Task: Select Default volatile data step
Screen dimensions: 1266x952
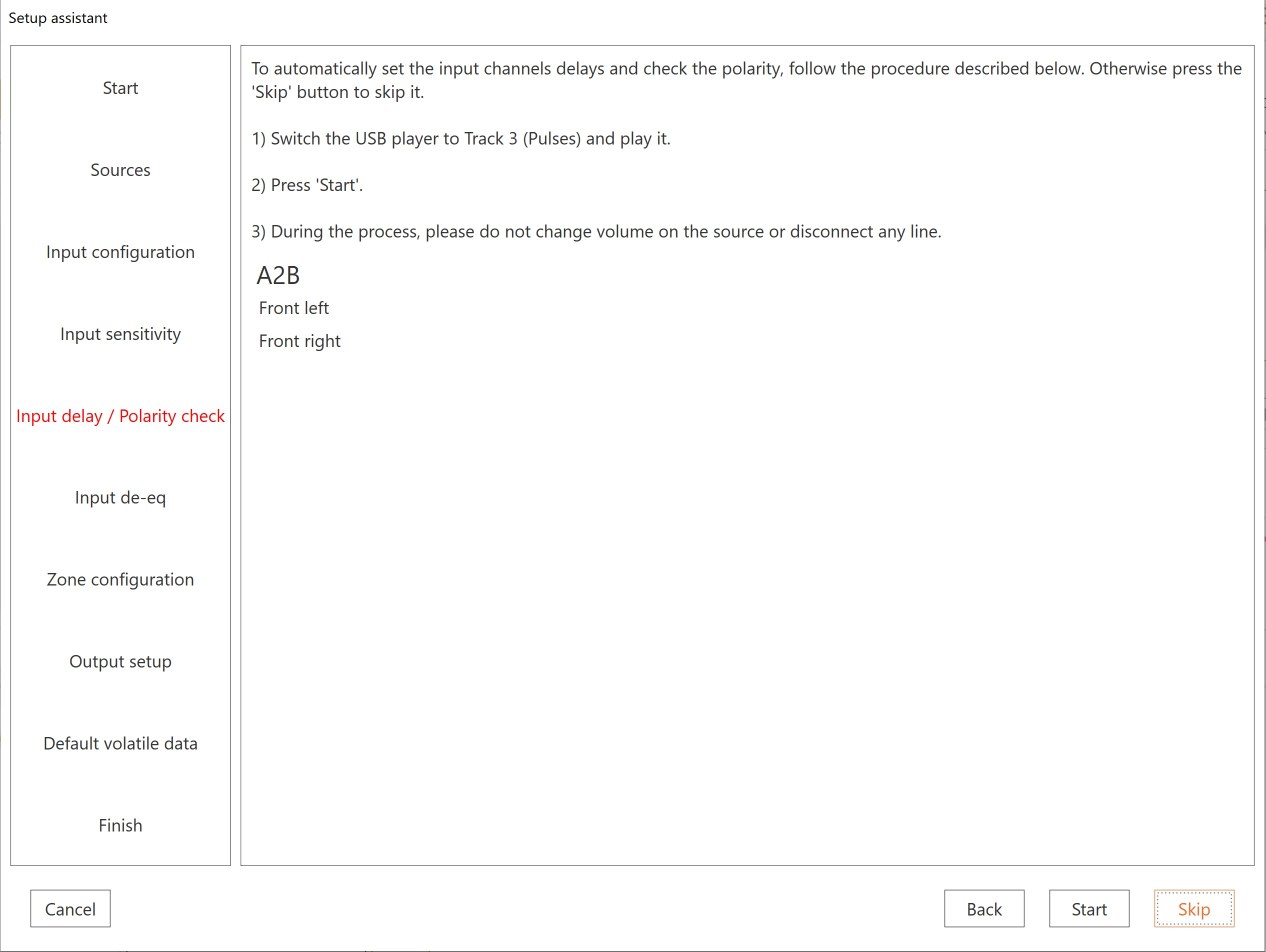Action: [x=120, y=743]
